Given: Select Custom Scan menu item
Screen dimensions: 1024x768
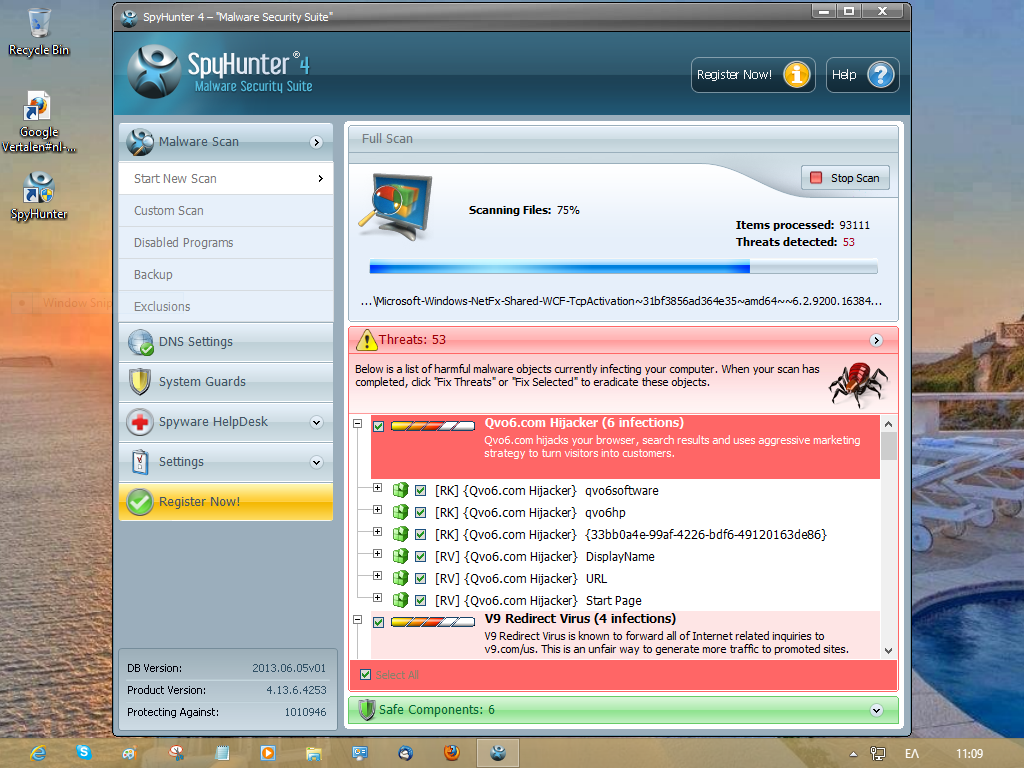Looking at the screenshot, I should click(x=226, y=211).
